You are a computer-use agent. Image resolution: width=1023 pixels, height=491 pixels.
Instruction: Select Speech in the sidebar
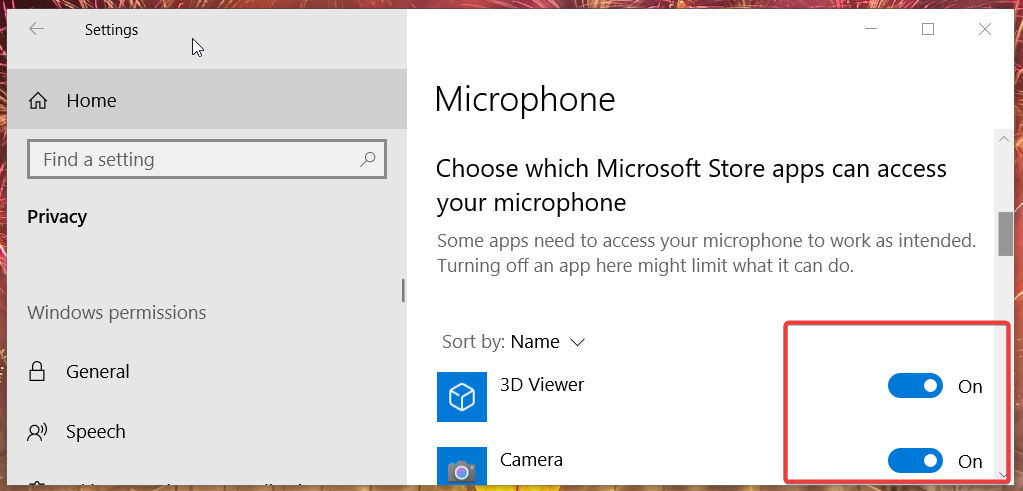[95, 432]
